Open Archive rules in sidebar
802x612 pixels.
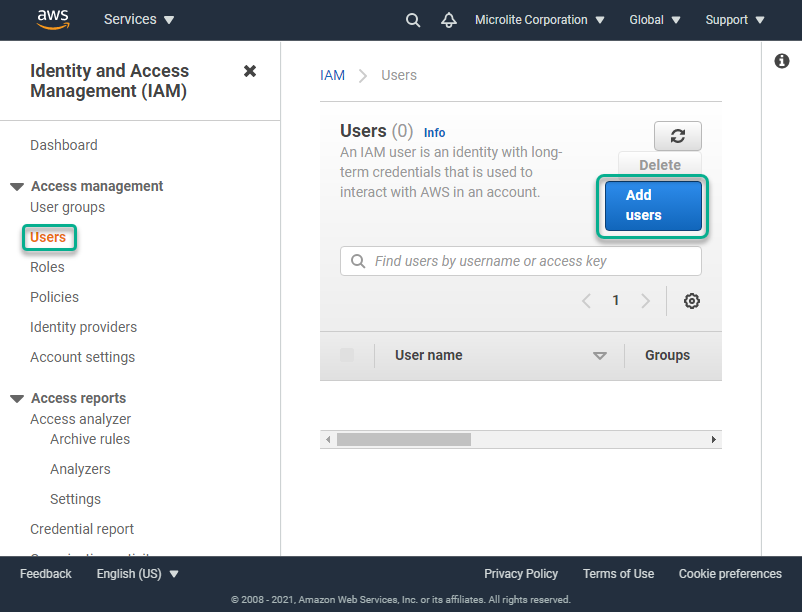tap(90, 439)
